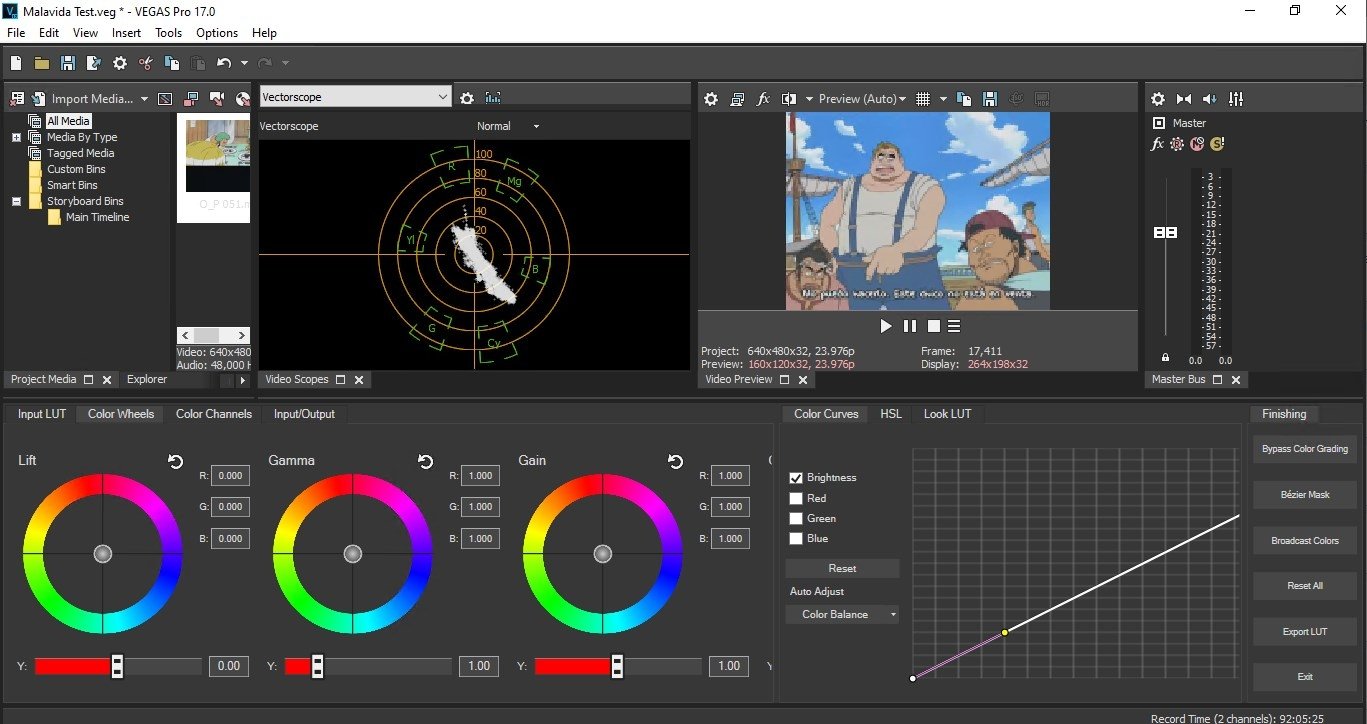Click the Bézier Mask button
The width and height of the screenshot is (1367, 724).
(x=1304, y=494)
